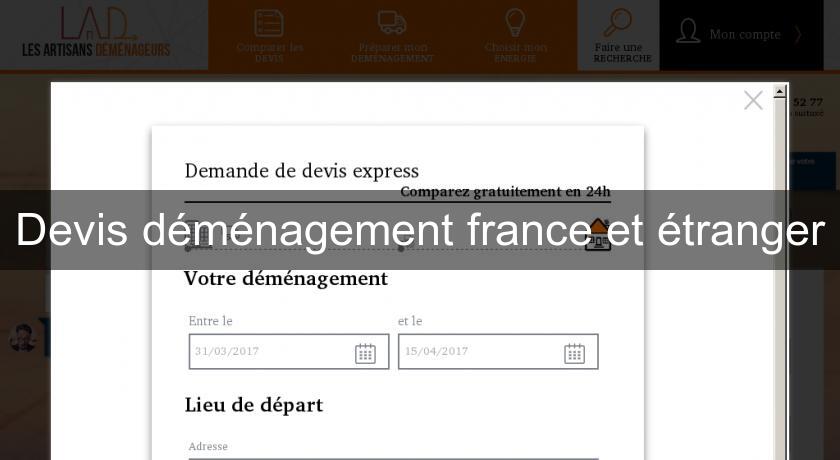Click the moving truck icon

click(x=392, y=22)
